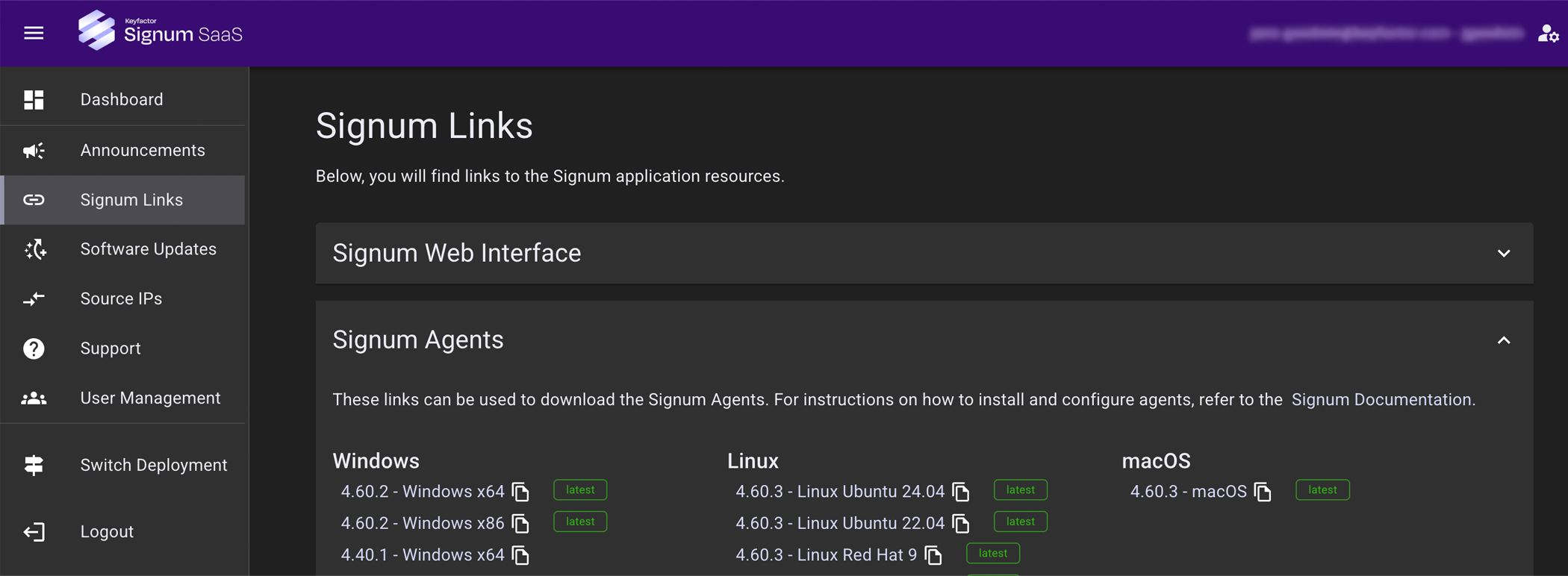Expand the Signum Web Interface section
This screenshot has width=1568, height=576.
(x=1504, y=254)
